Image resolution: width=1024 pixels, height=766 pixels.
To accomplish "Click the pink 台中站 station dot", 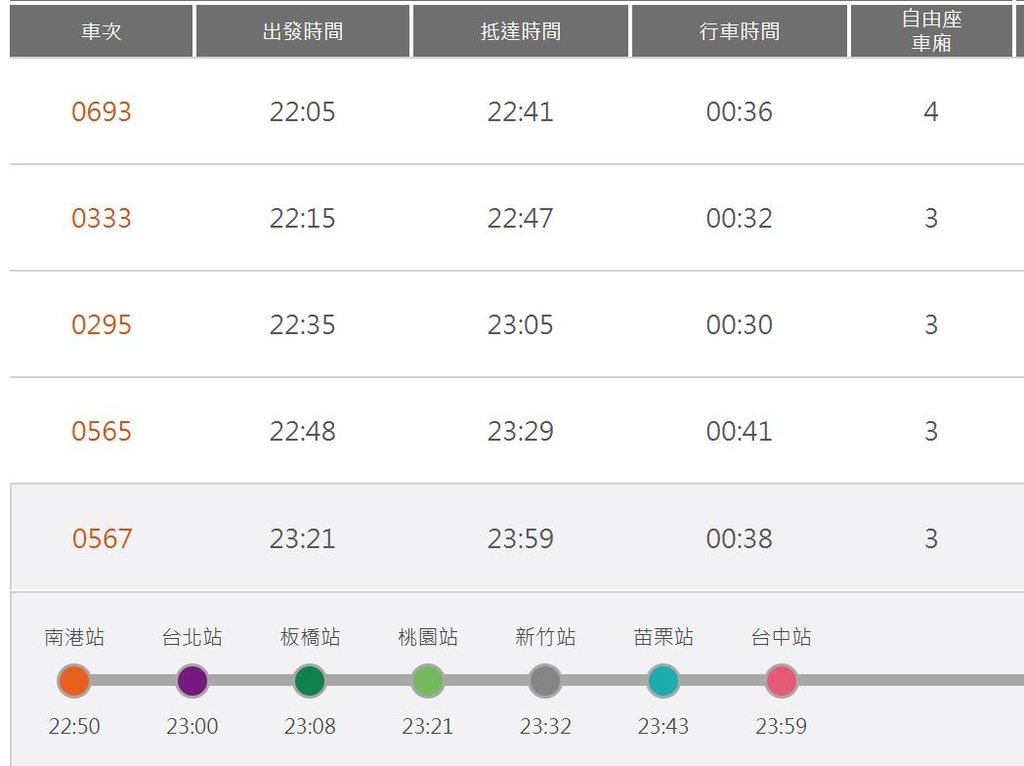I will point(781,680).
